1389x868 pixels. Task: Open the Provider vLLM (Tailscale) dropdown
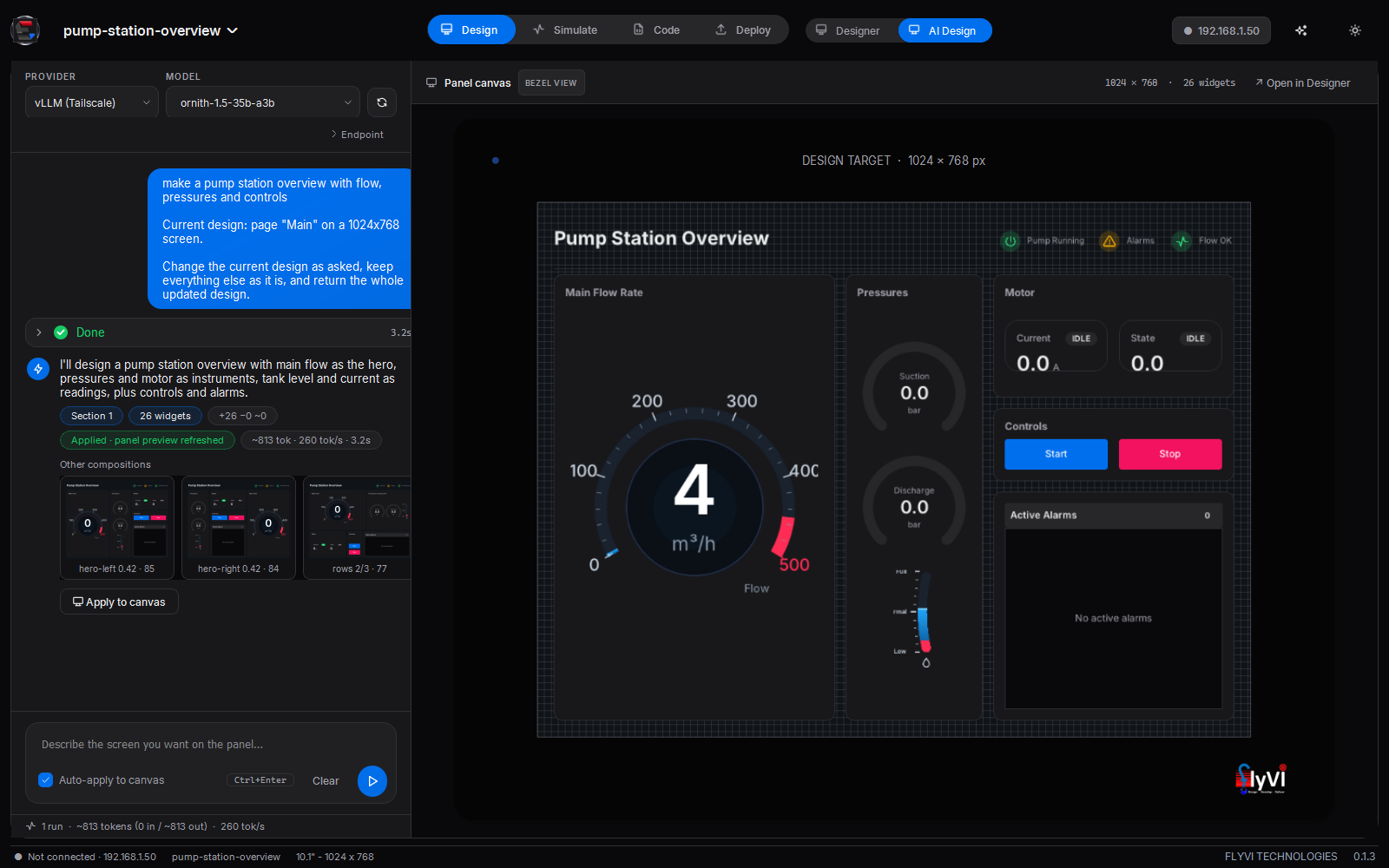click(91, 102)
